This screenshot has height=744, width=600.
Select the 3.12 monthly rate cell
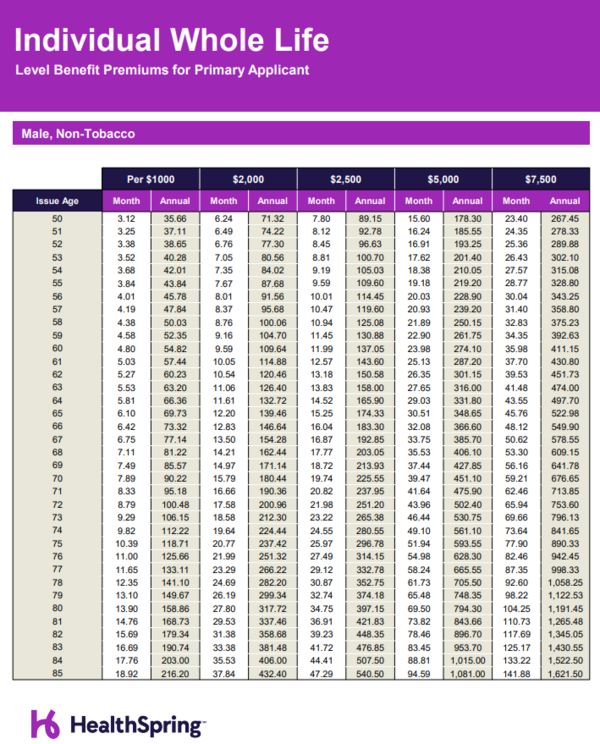tap(126, 219)
